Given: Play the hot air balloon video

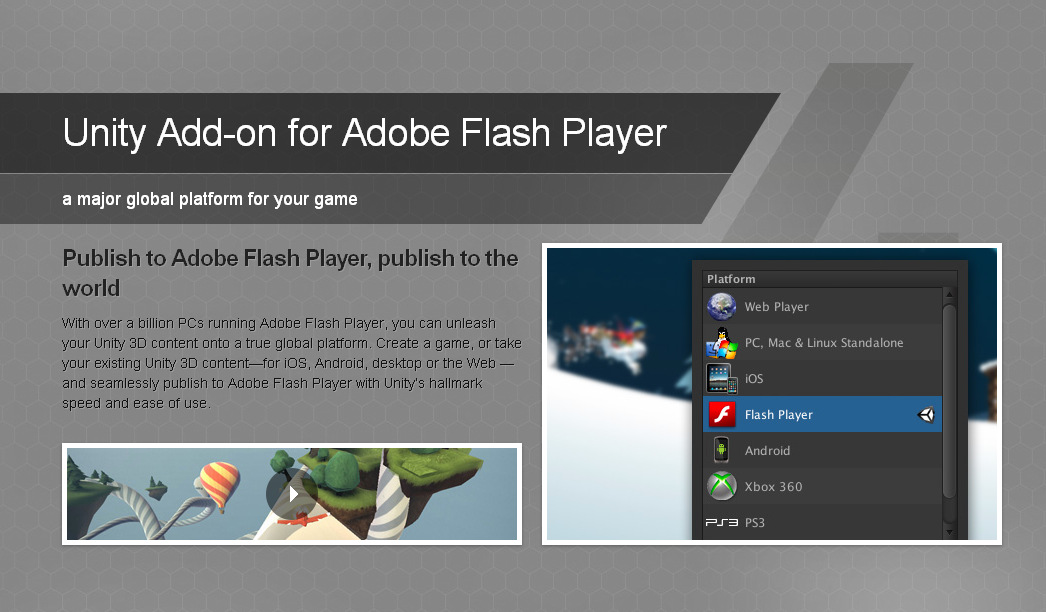Looking at the screenshot, I should click(292, 494).
